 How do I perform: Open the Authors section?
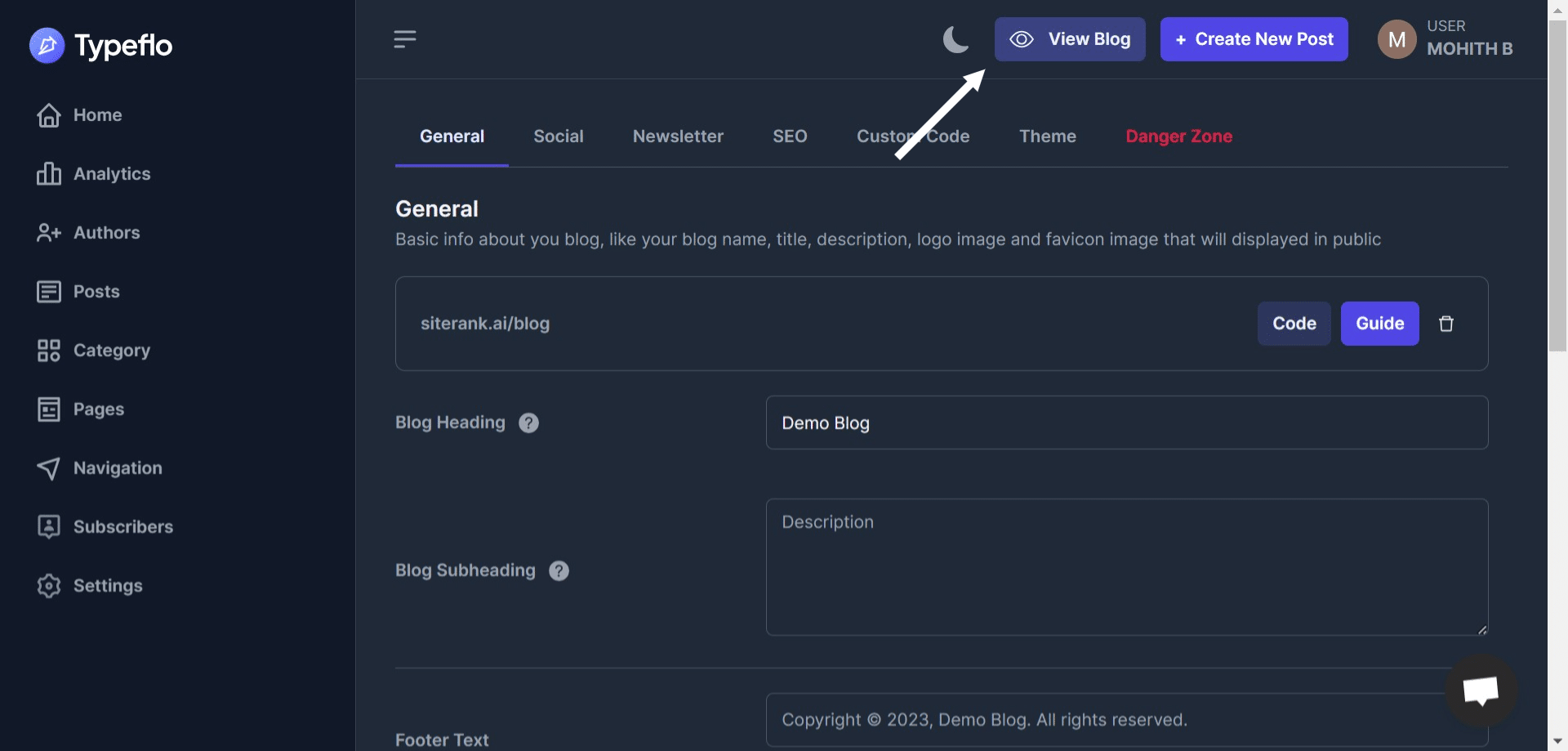click(107, 232)
